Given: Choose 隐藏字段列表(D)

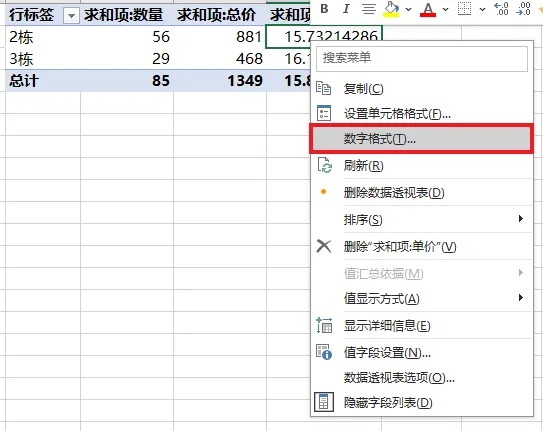Looking at the screenshot, I should 422,403.
